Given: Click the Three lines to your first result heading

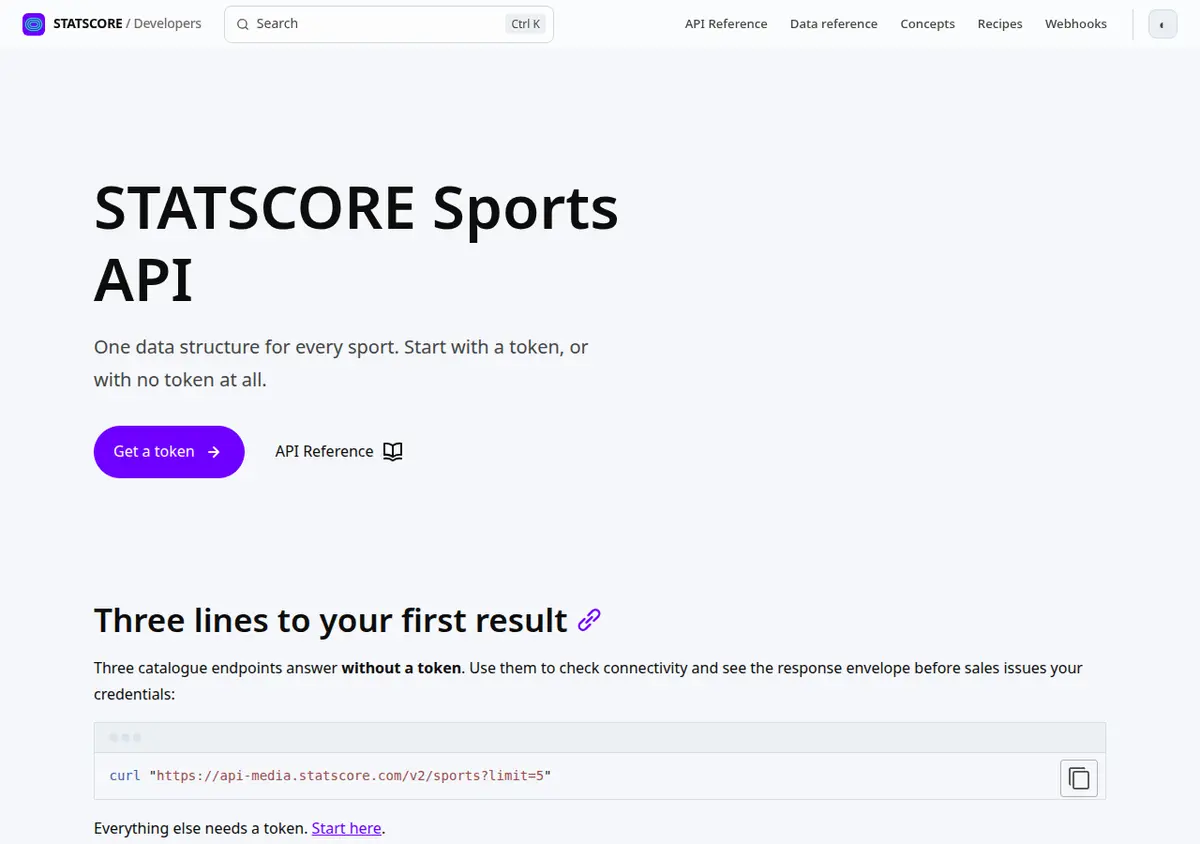Looking at the screenshot, I should tap(331, 620).
